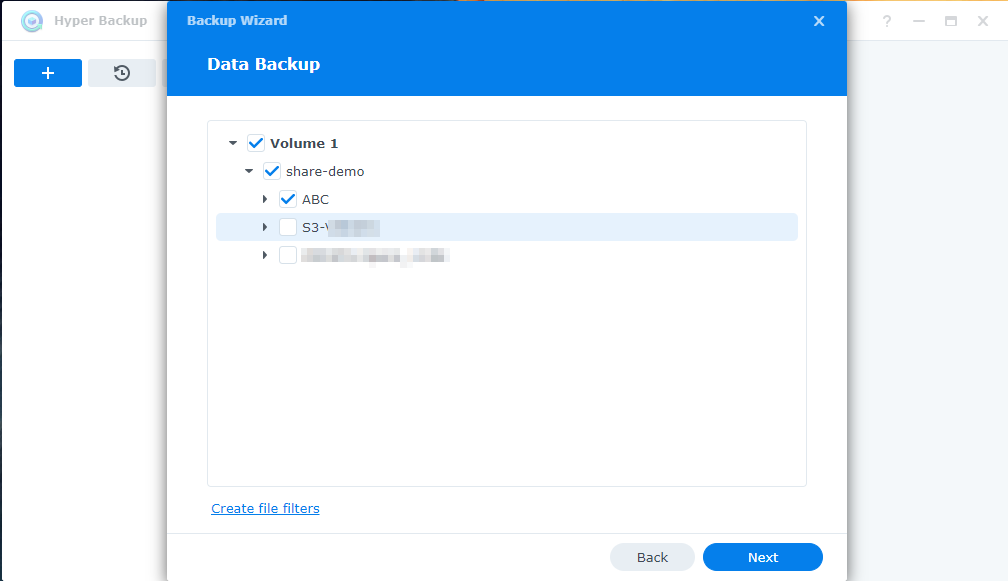Collapse the share-demo folder arrow
This screenshot has width=1008, height=581.
point(249,171)
